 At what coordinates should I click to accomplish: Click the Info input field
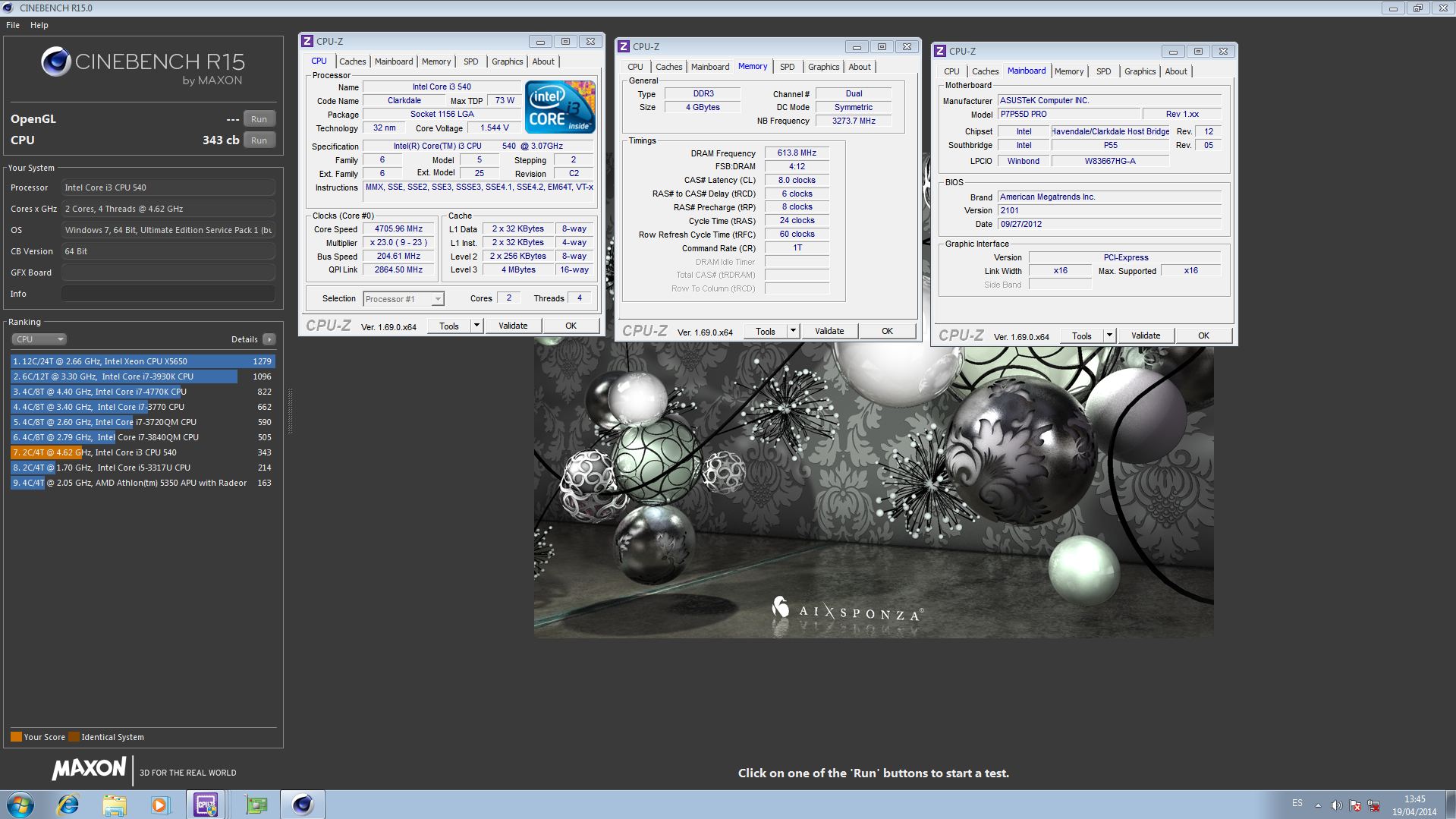168,294
